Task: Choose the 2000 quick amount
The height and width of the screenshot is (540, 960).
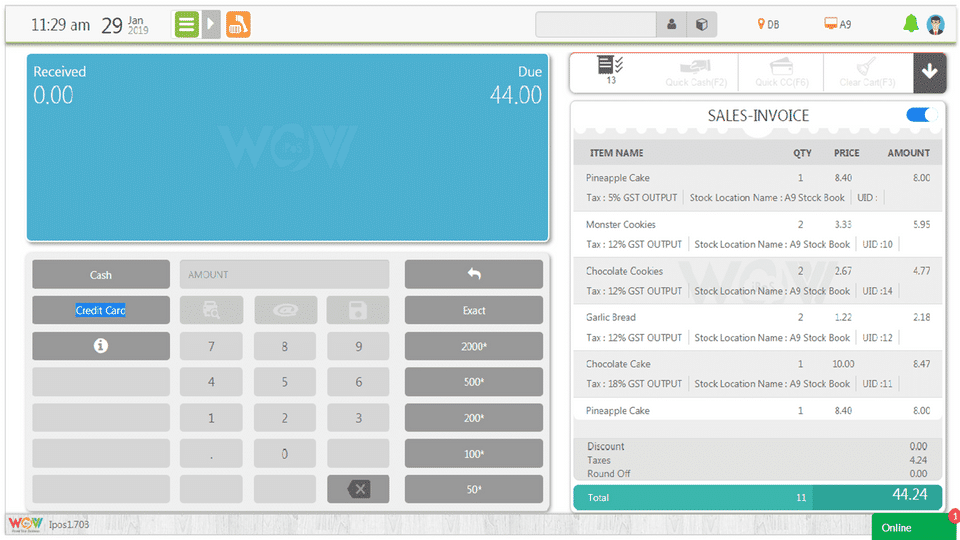Action: pyautogui.click(x=473, y=346)
